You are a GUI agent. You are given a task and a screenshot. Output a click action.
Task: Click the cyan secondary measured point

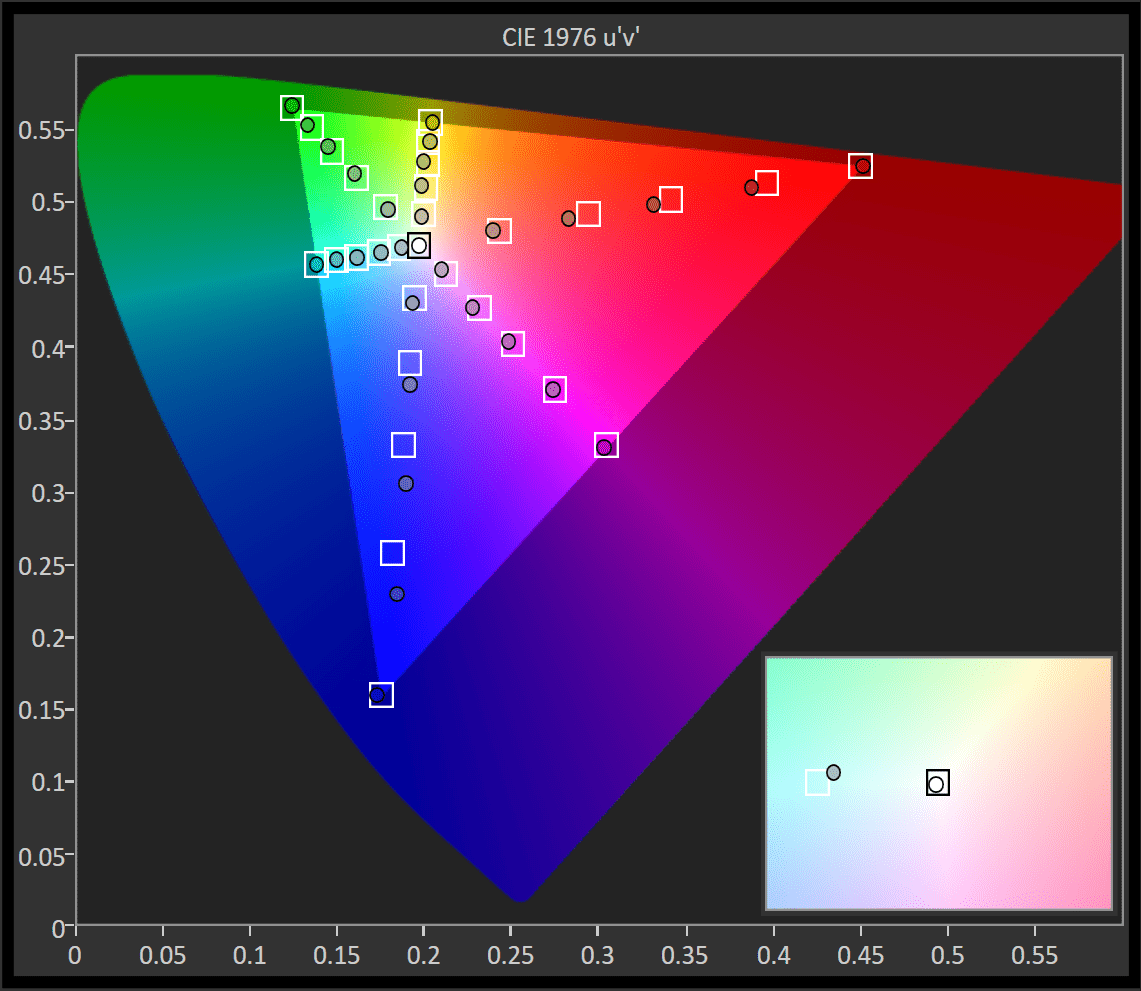click(x=317, y=265)
